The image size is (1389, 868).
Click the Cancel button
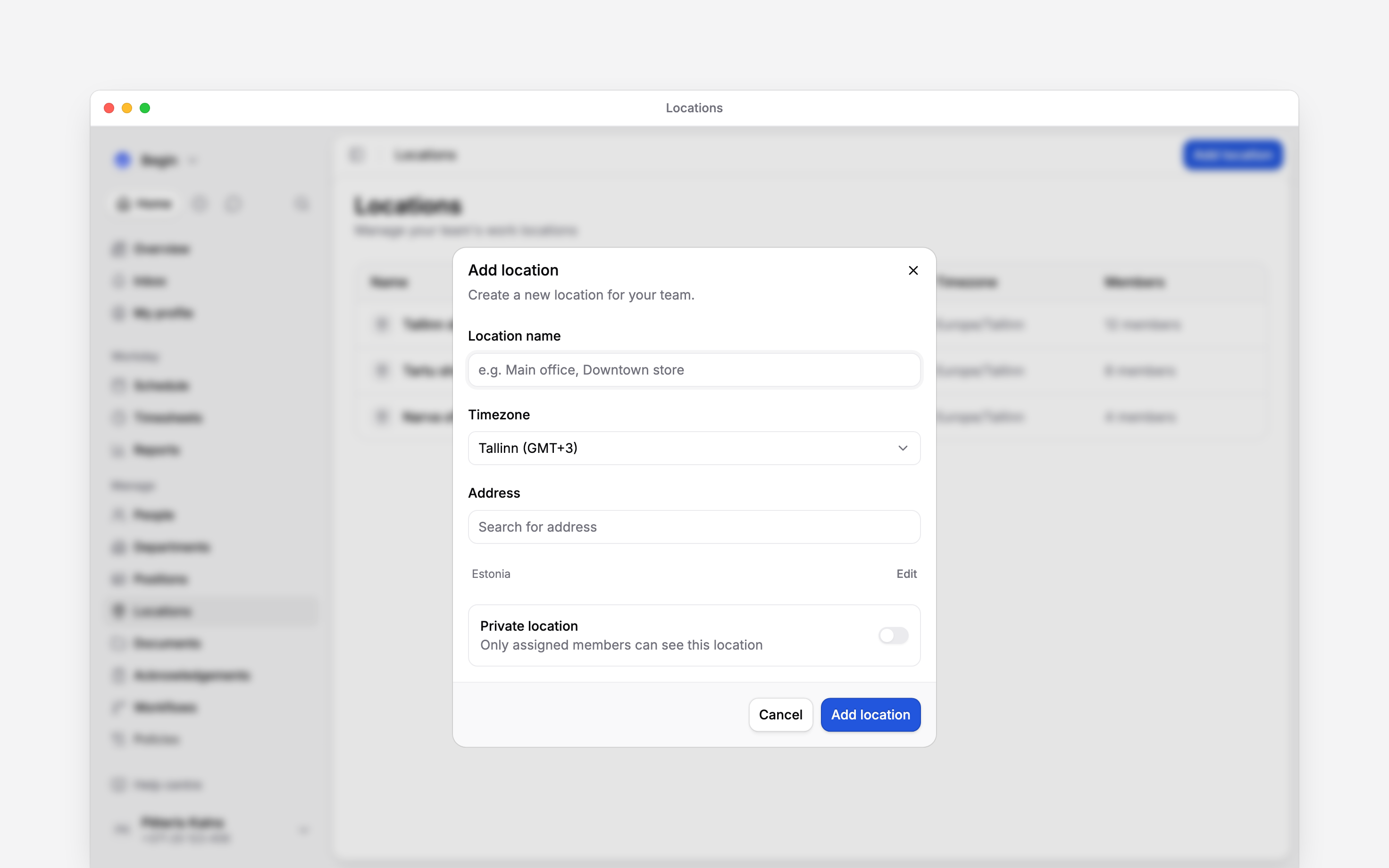point(780,714)
